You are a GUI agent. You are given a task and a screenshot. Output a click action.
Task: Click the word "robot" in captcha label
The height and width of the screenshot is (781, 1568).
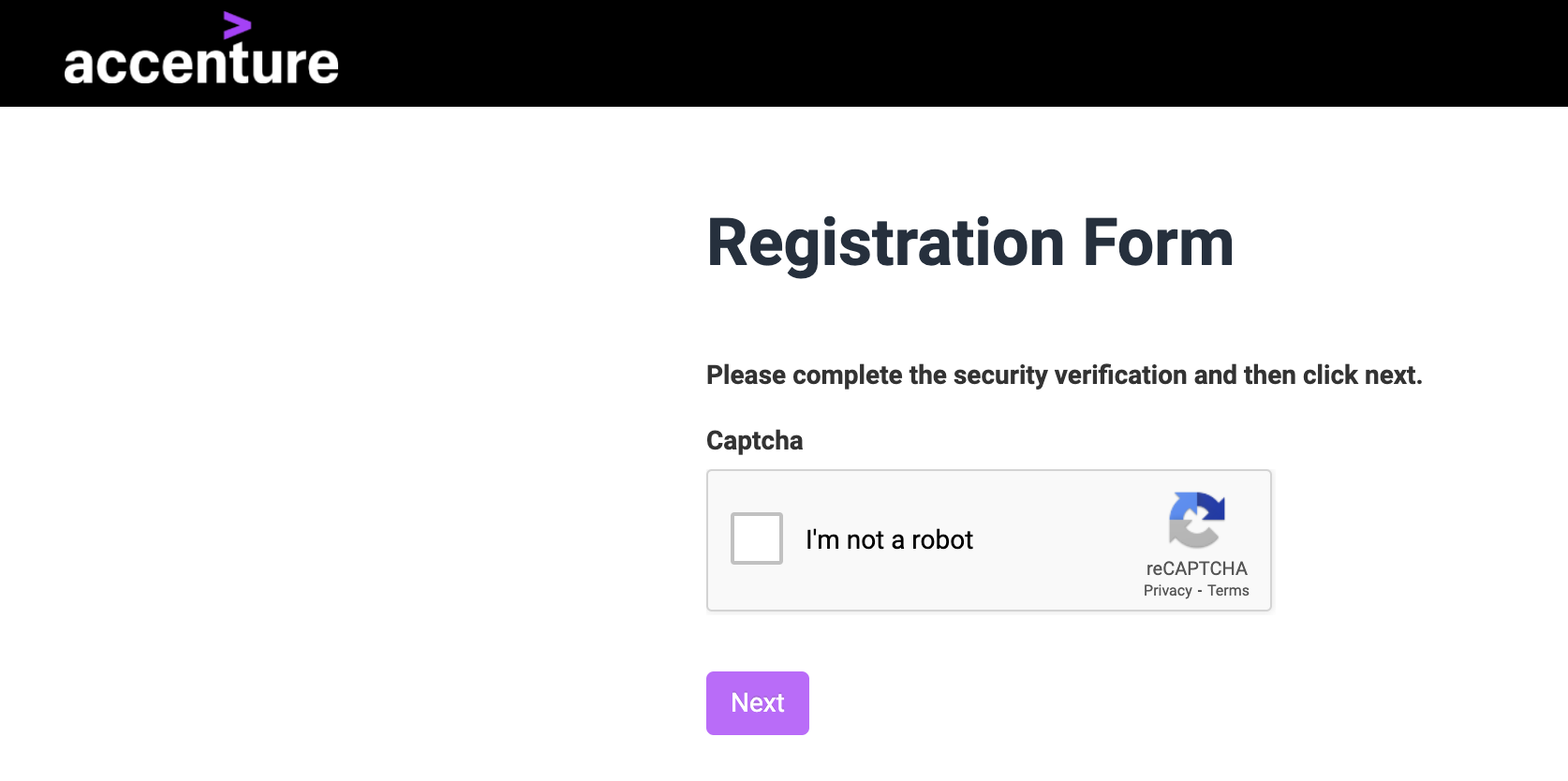click(x=942, y=539)
